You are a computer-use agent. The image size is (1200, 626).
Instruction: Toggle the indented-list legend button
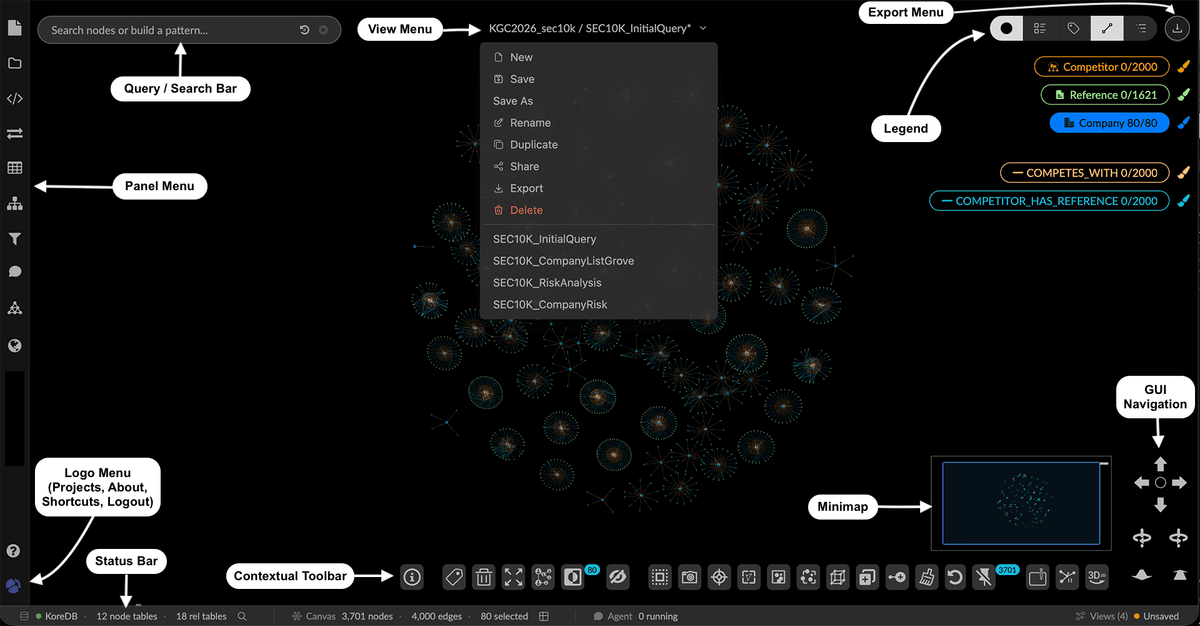pos(1140,30)
